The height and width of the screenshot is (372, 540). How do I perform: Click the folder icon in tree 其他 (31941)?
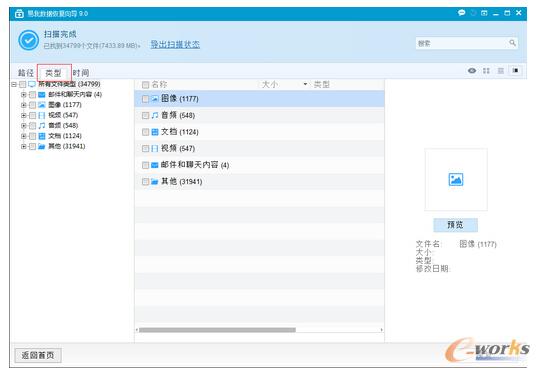[x=42, y=146]
